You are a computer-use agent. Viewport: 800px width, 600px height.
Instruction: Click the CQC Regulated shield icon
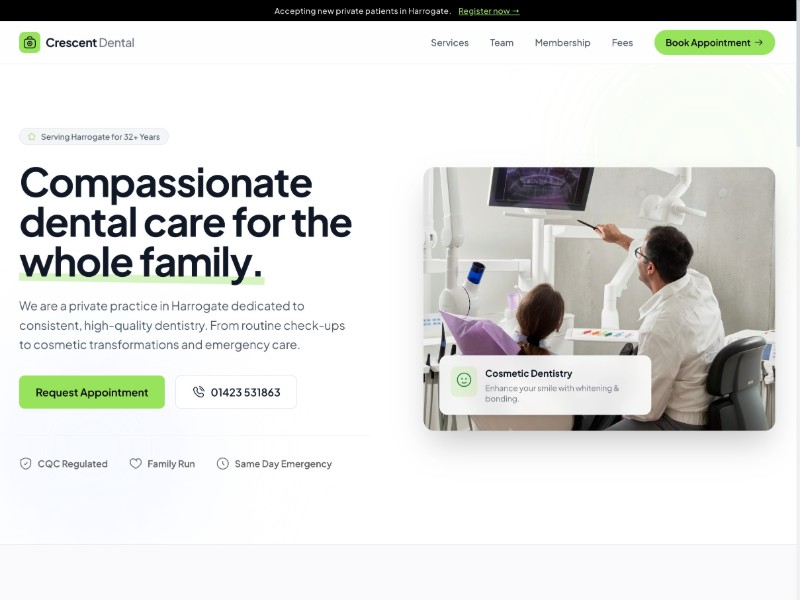pyautogui.click(x=26, y=464)
